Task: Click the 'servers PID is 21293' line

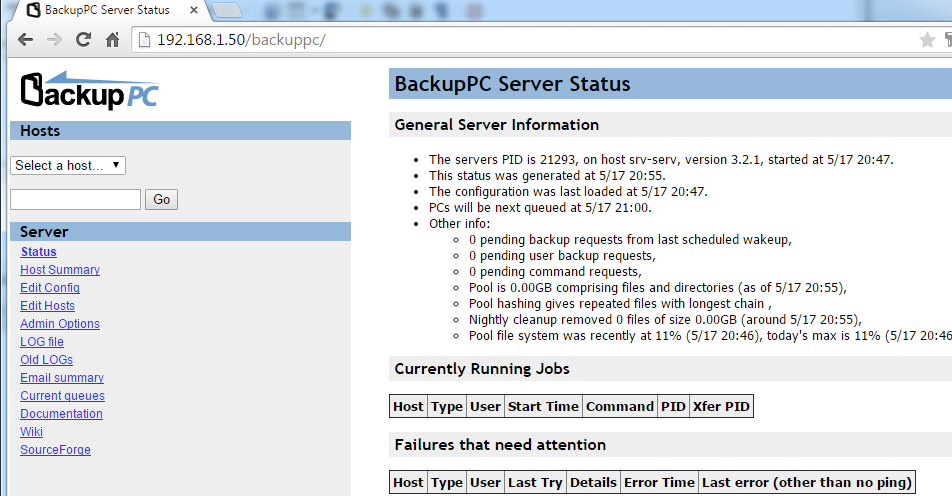Action: 661,160
